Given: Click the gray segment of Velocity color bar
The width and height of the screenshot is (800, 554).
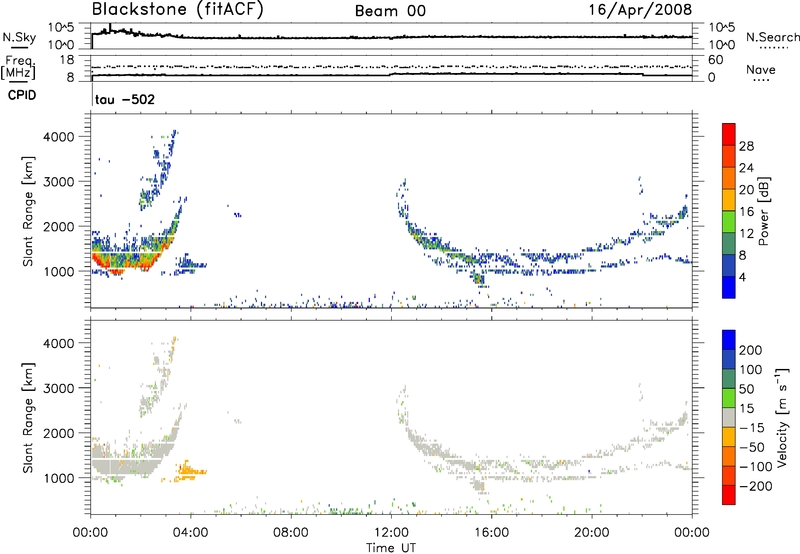Looking at the screenshot, I should [729, 417].
